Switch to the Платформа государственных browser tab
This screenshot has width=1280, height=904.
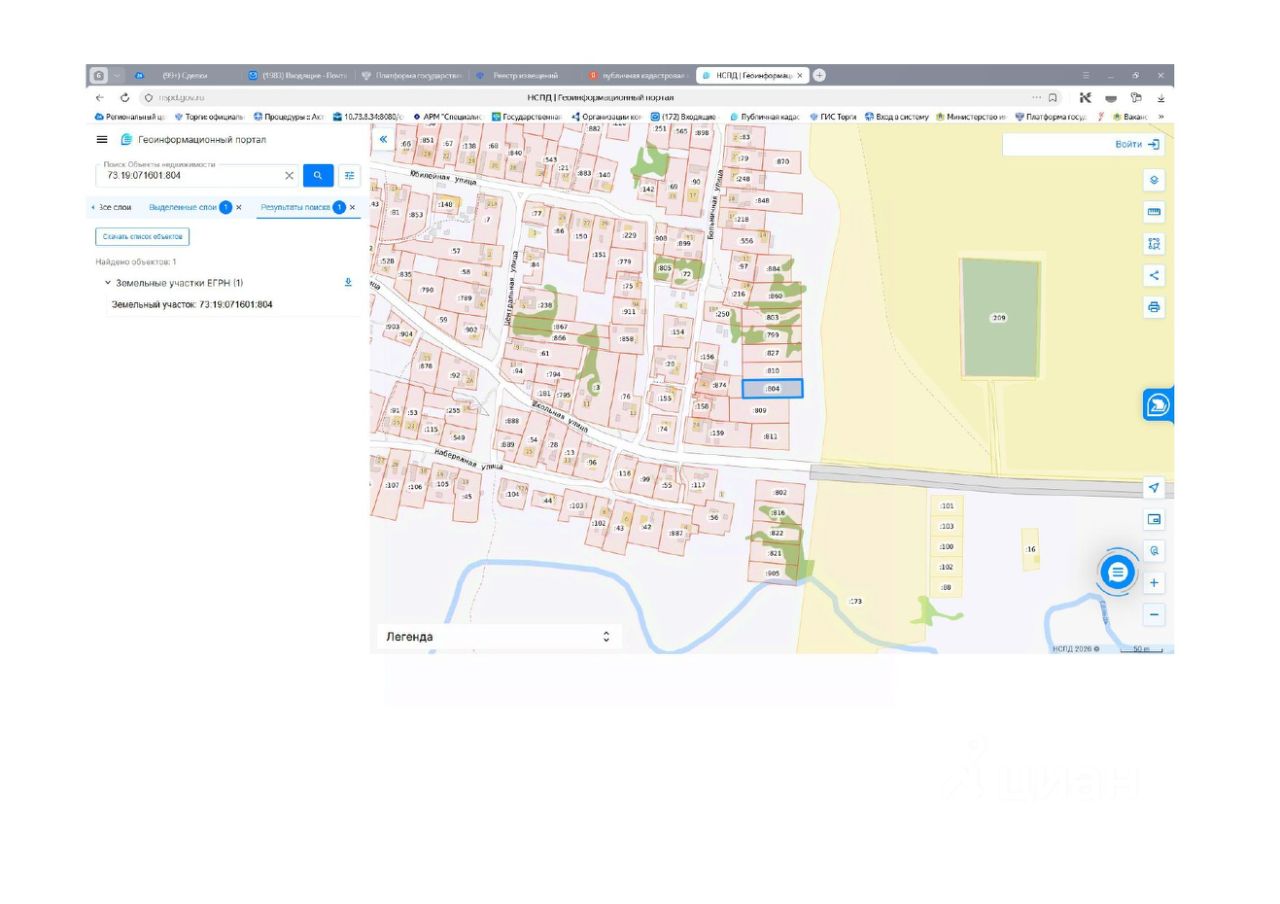tap(411, 75)
